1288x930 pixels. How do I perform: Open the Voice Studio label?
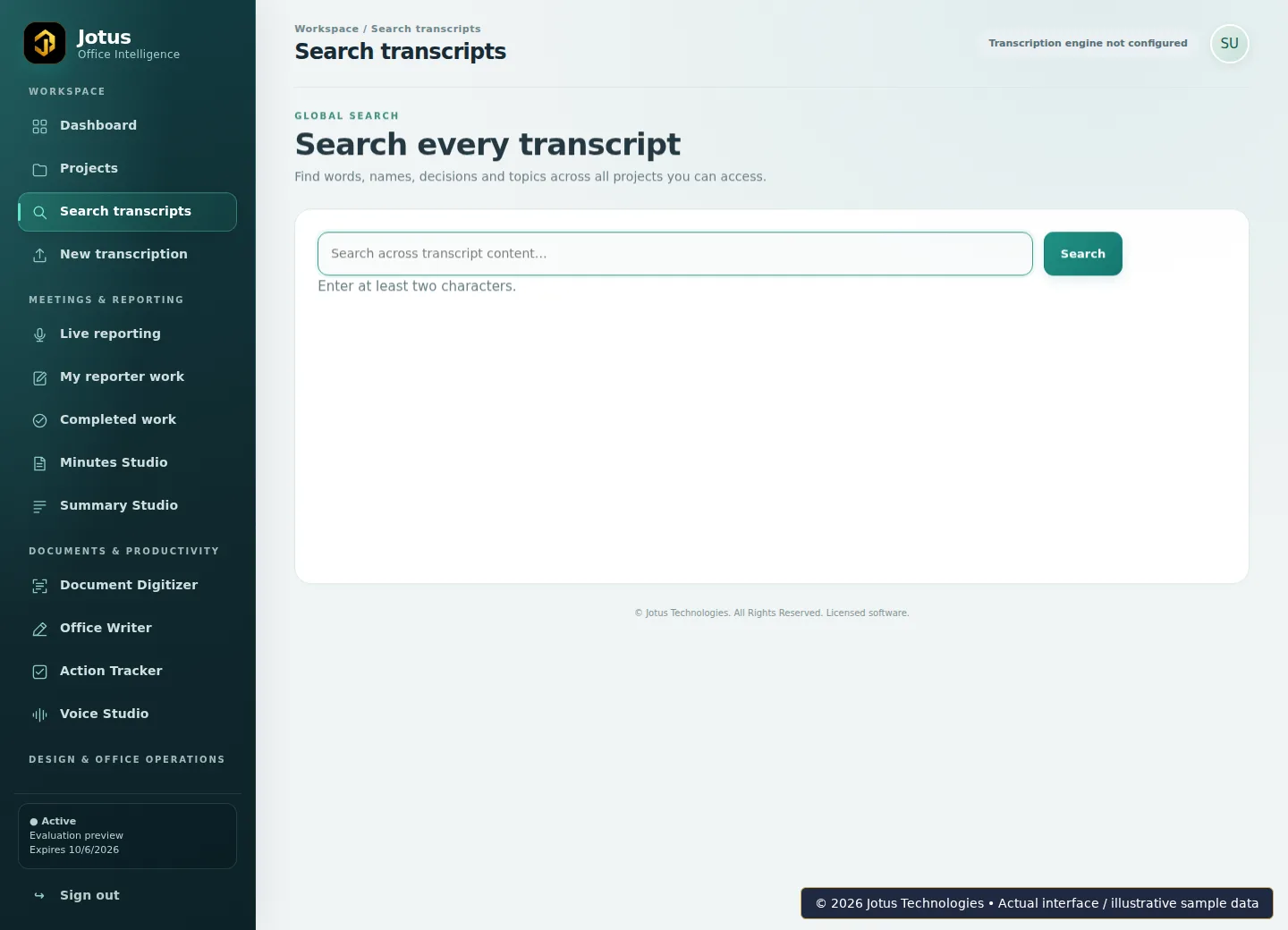[x=104, y=714]
